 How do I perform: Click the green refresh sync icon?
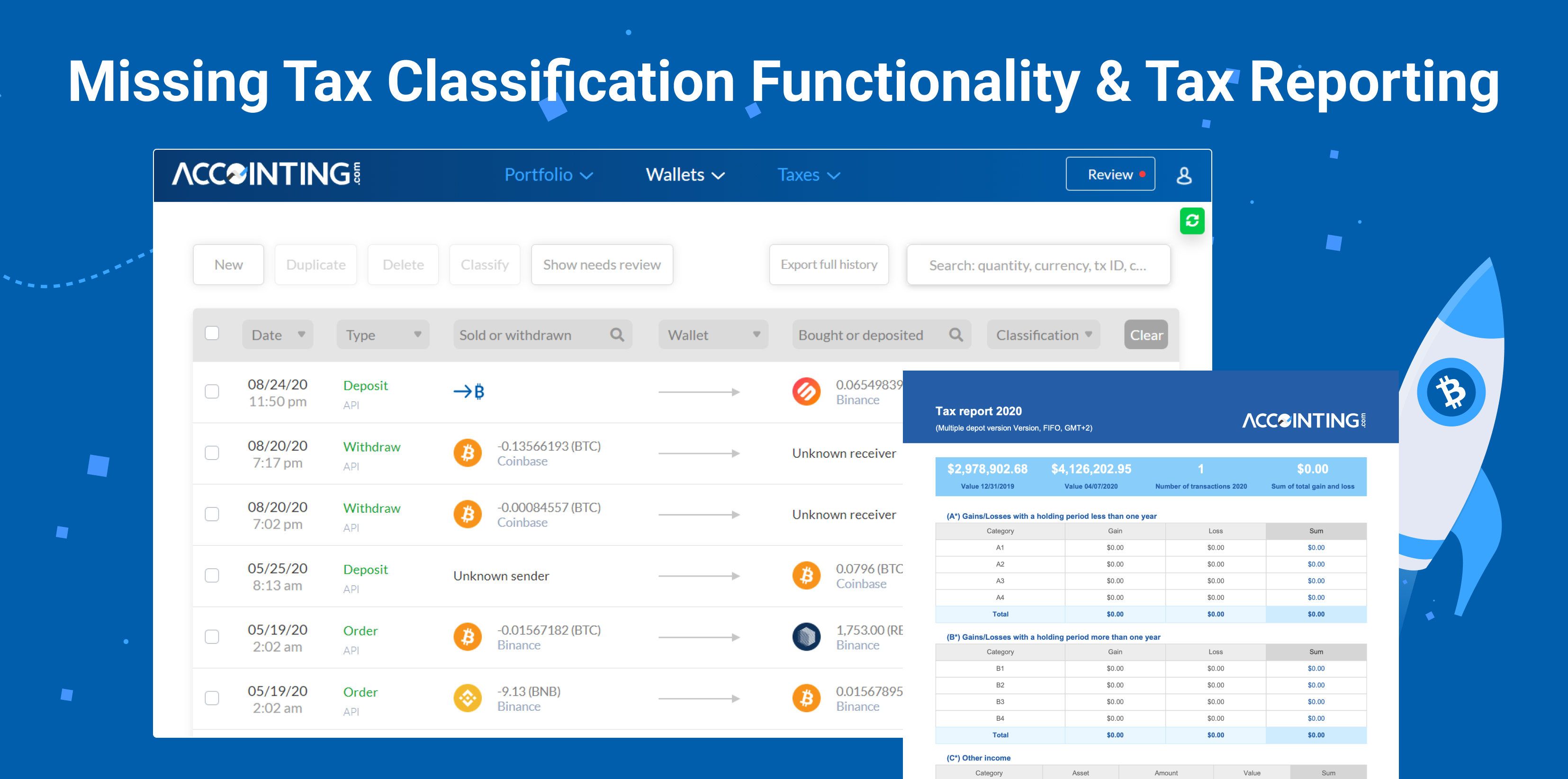[x=1191, y=220]
